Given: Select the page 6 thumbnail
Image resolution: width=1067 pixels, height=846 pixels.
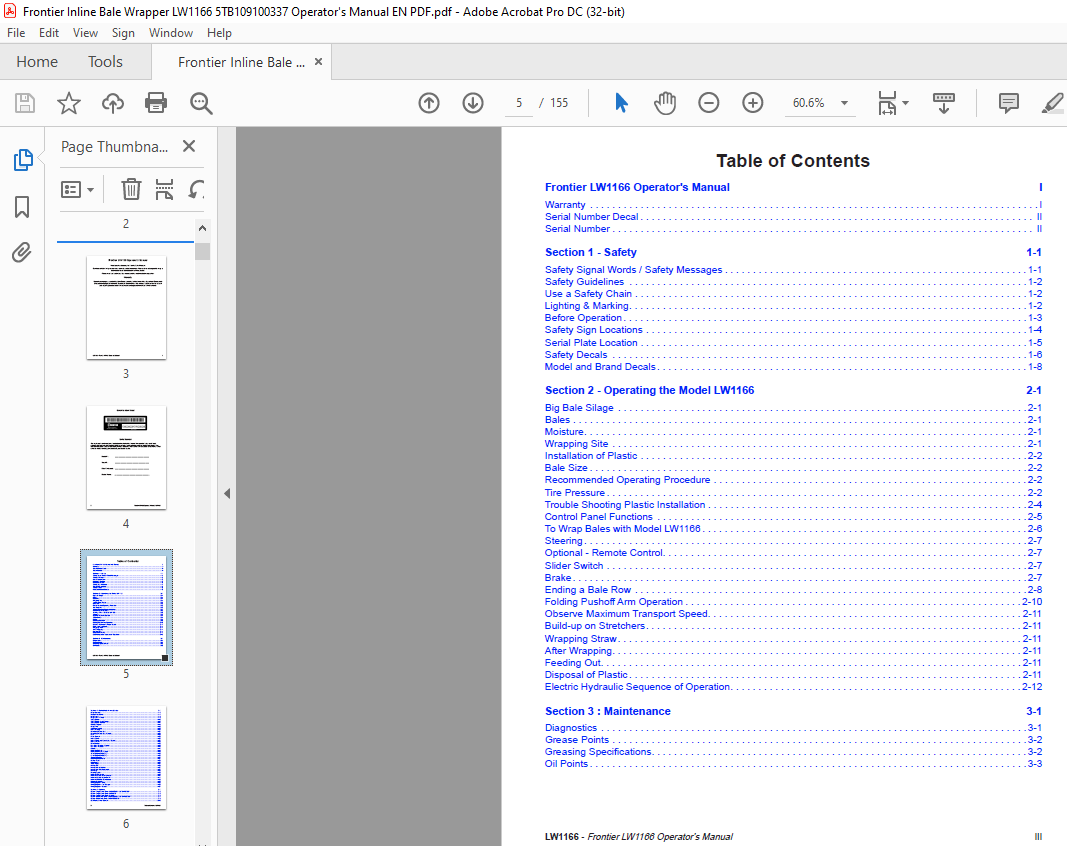Looking at the screenshot, I should (x=127, y=758).
